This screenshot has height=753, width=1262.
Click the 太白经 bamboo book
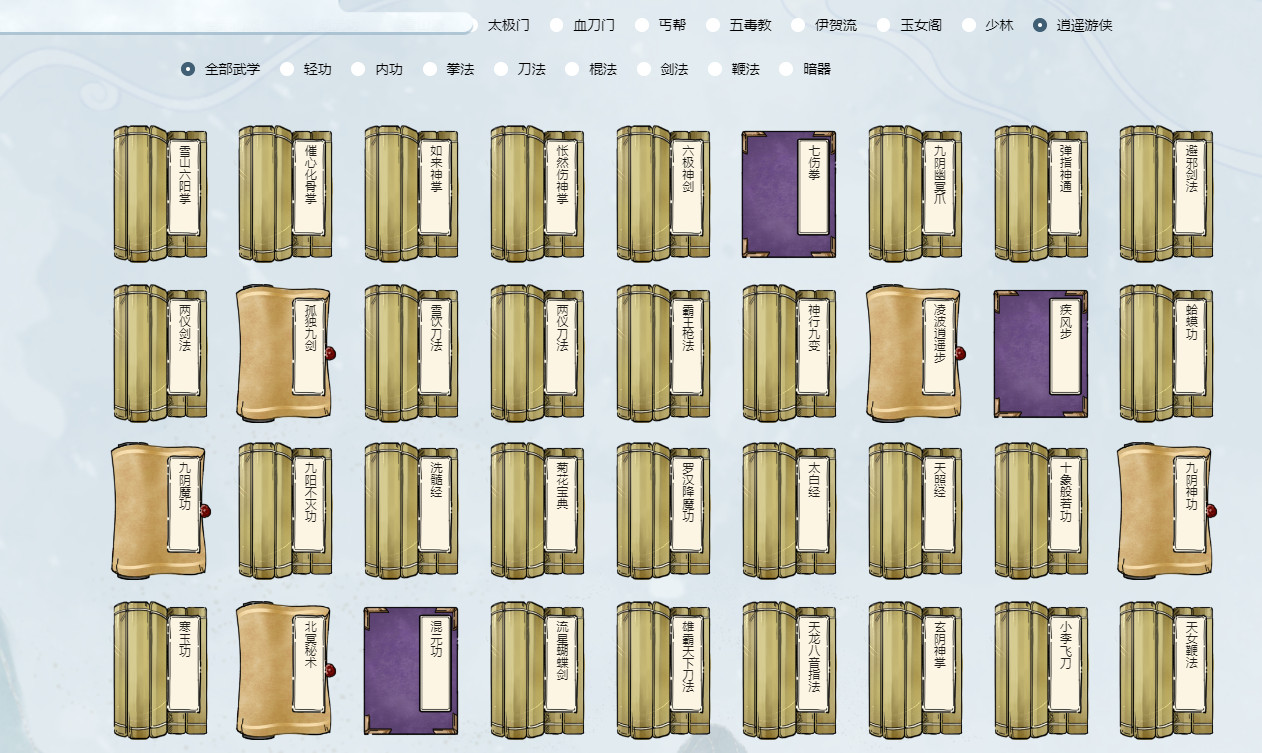pos(789,511)
